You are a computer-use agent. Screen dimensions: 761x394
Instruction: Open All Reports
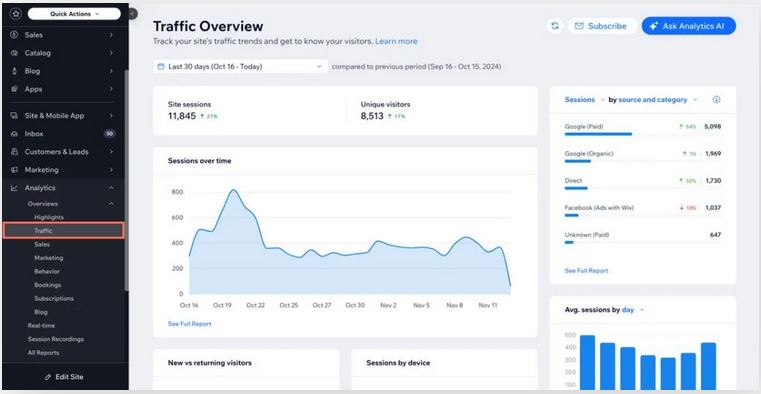pos(43,353)
